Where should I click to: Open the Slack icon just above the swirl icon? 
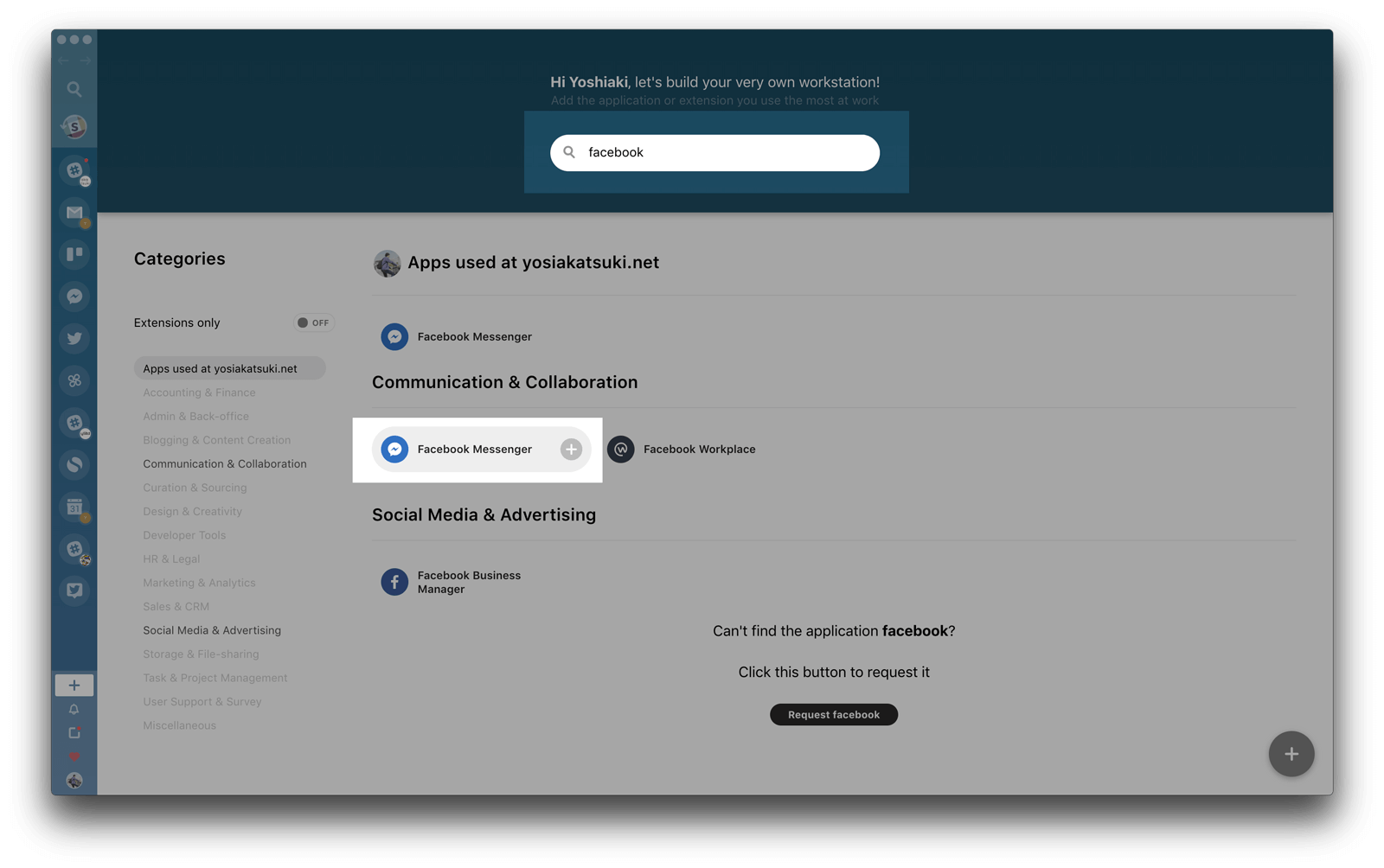74,423
